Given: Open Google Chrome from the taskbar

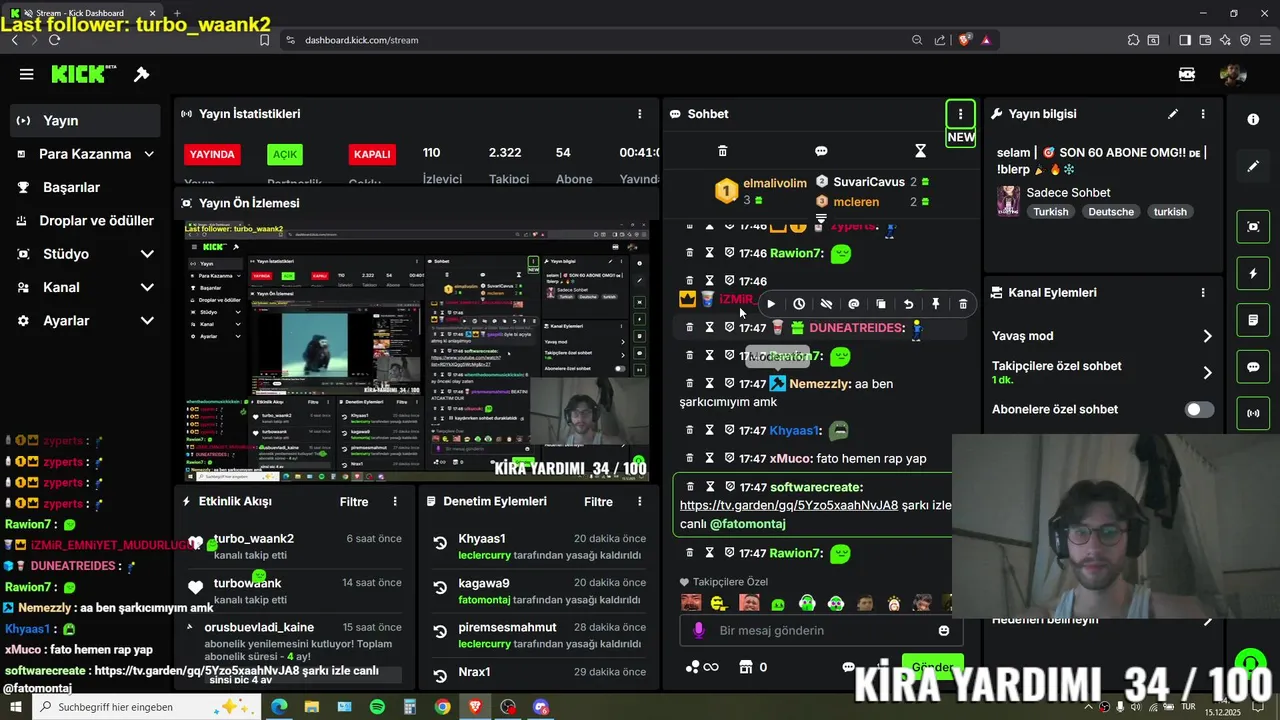Looking at the screenshot, I should pos(442,707).
